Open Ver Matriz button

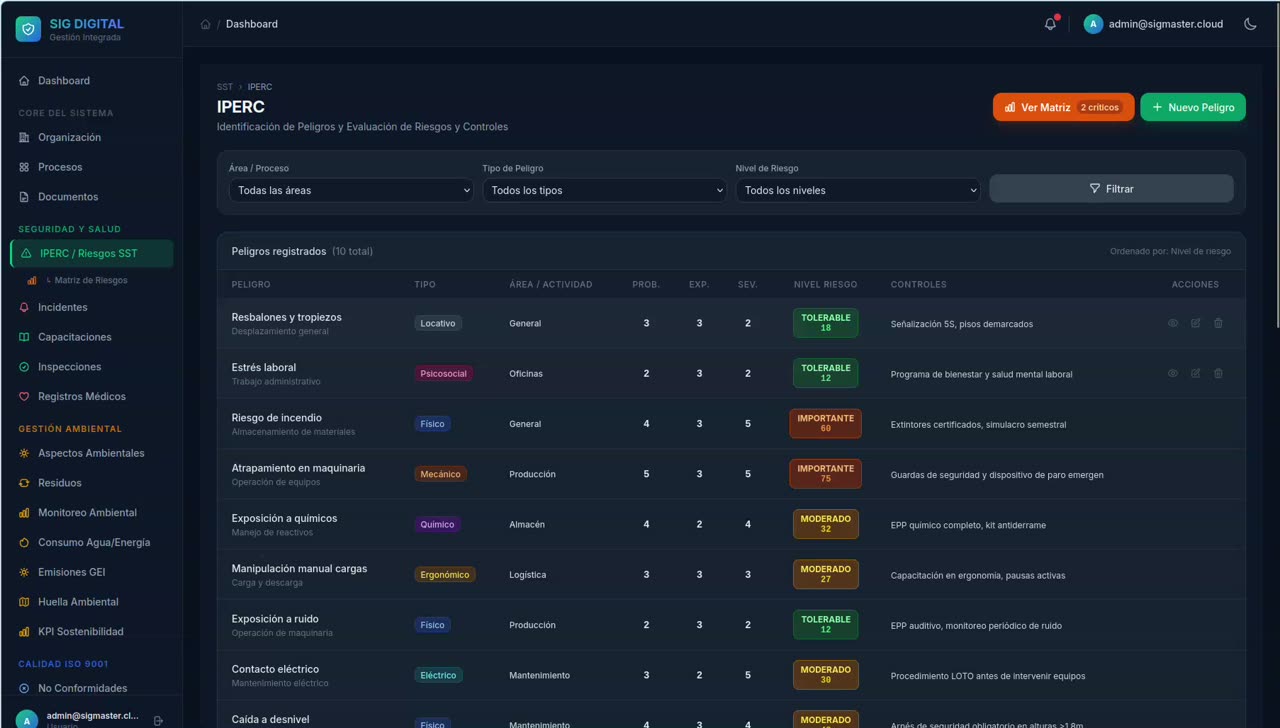click(x=1063, y=107)
